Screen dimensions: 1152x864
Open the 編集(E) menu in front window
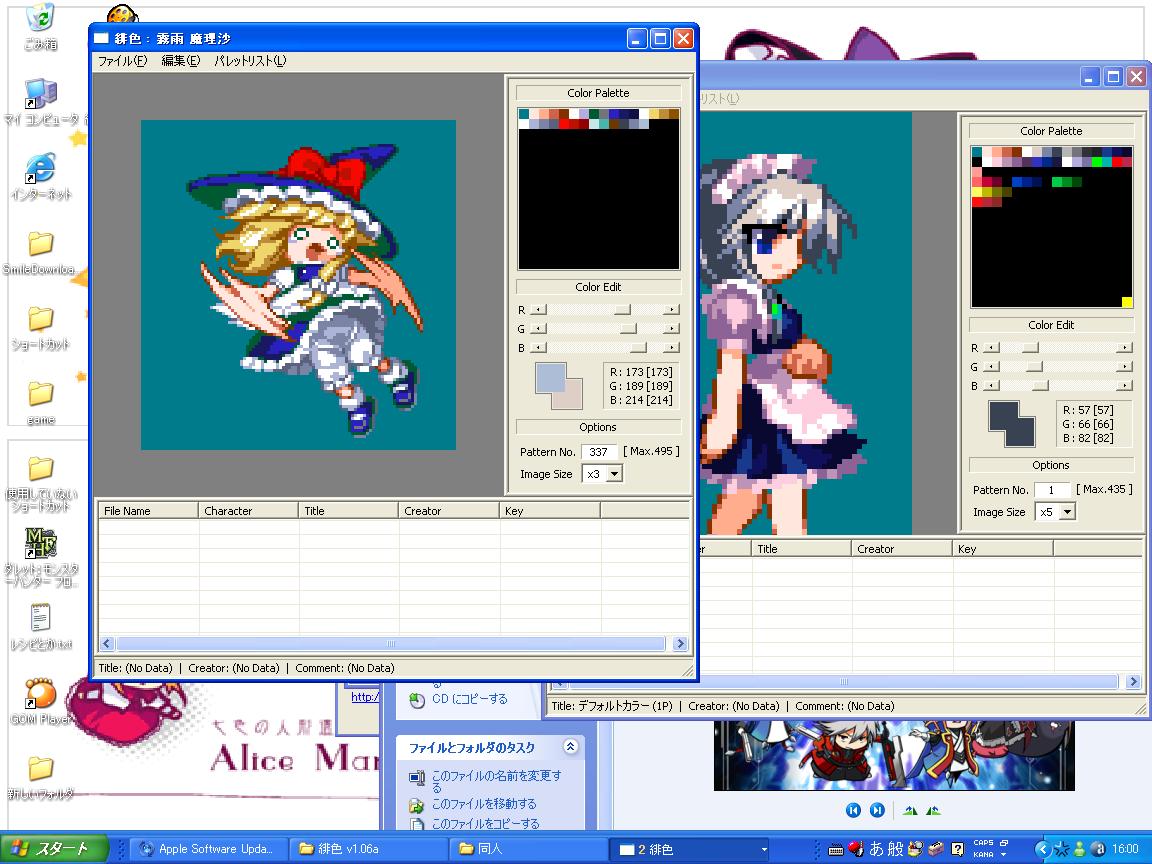(x=180, y=61)
